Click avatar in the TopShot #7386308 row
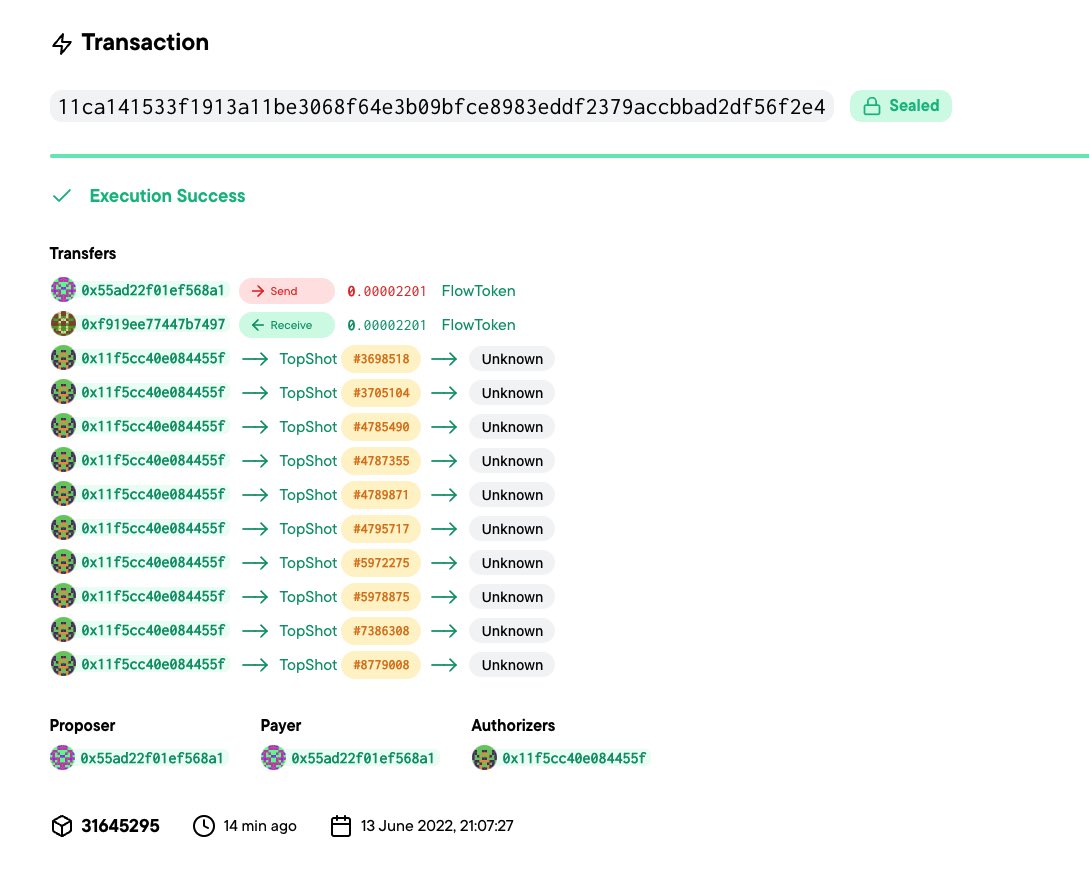The width and height of the screenshot is (1089, 871). [63, 629]
